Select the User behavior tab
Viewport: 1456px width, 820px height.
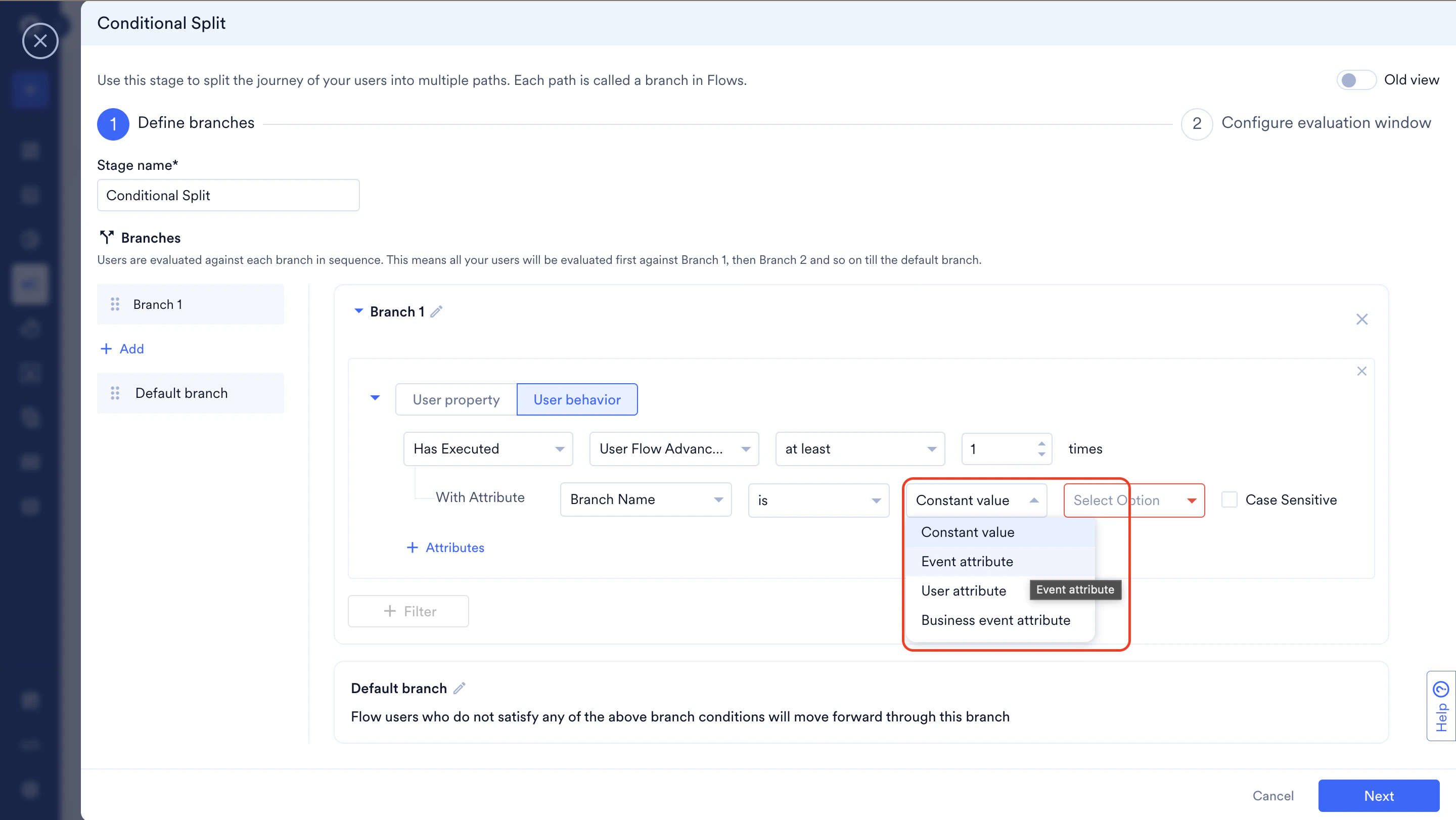(576, 399)
